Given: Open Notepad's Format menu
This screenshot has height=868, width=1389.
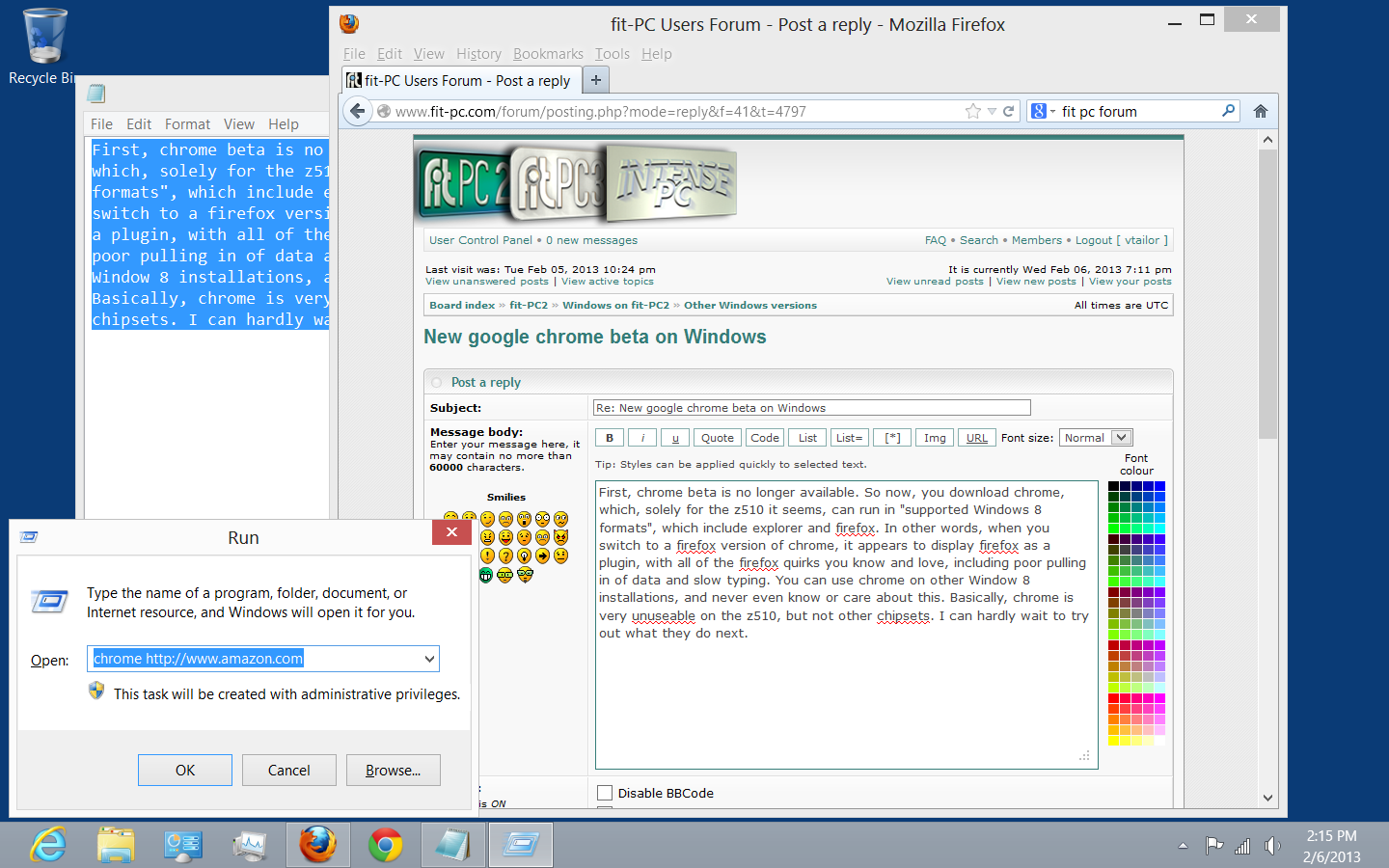Looking at the screenshot, I should pos(187,124).
